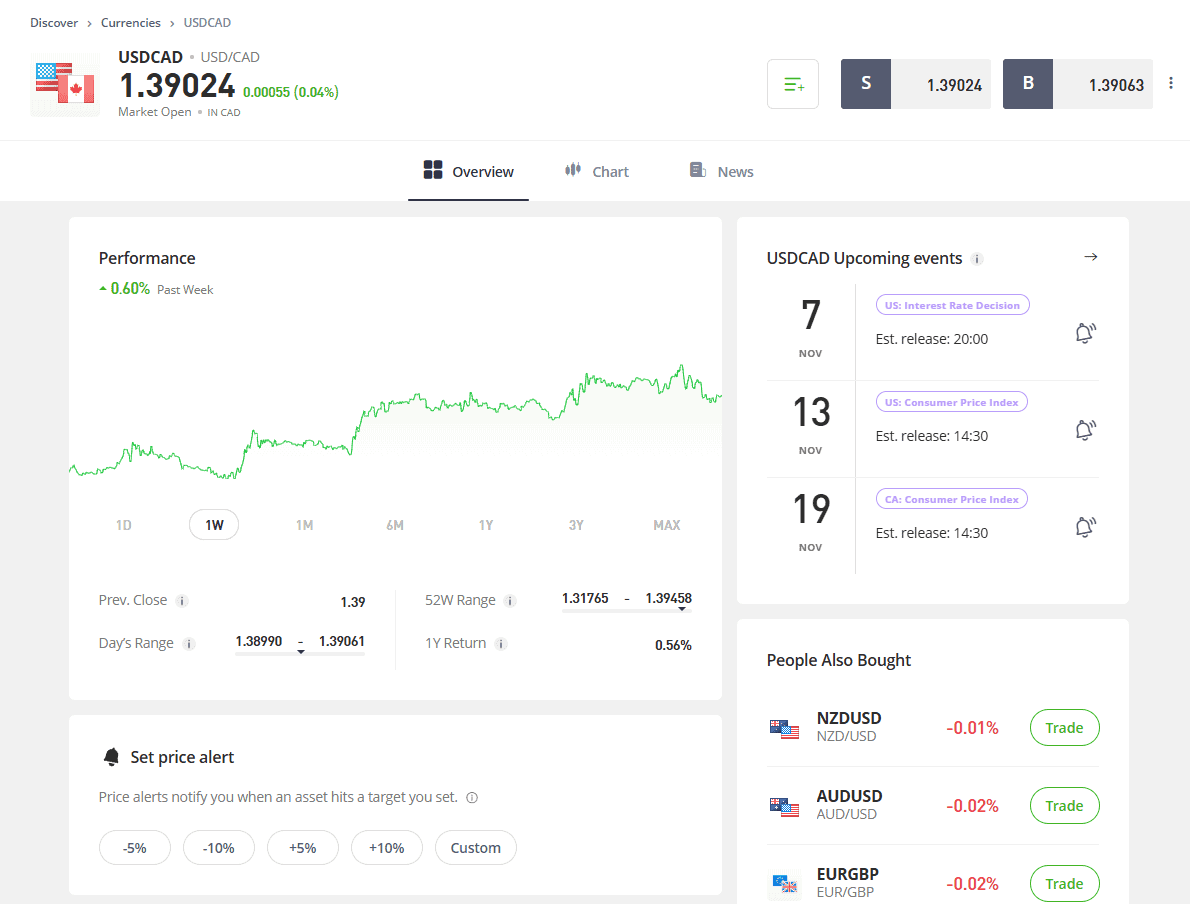Open the three-dot more options menu

1171,83
